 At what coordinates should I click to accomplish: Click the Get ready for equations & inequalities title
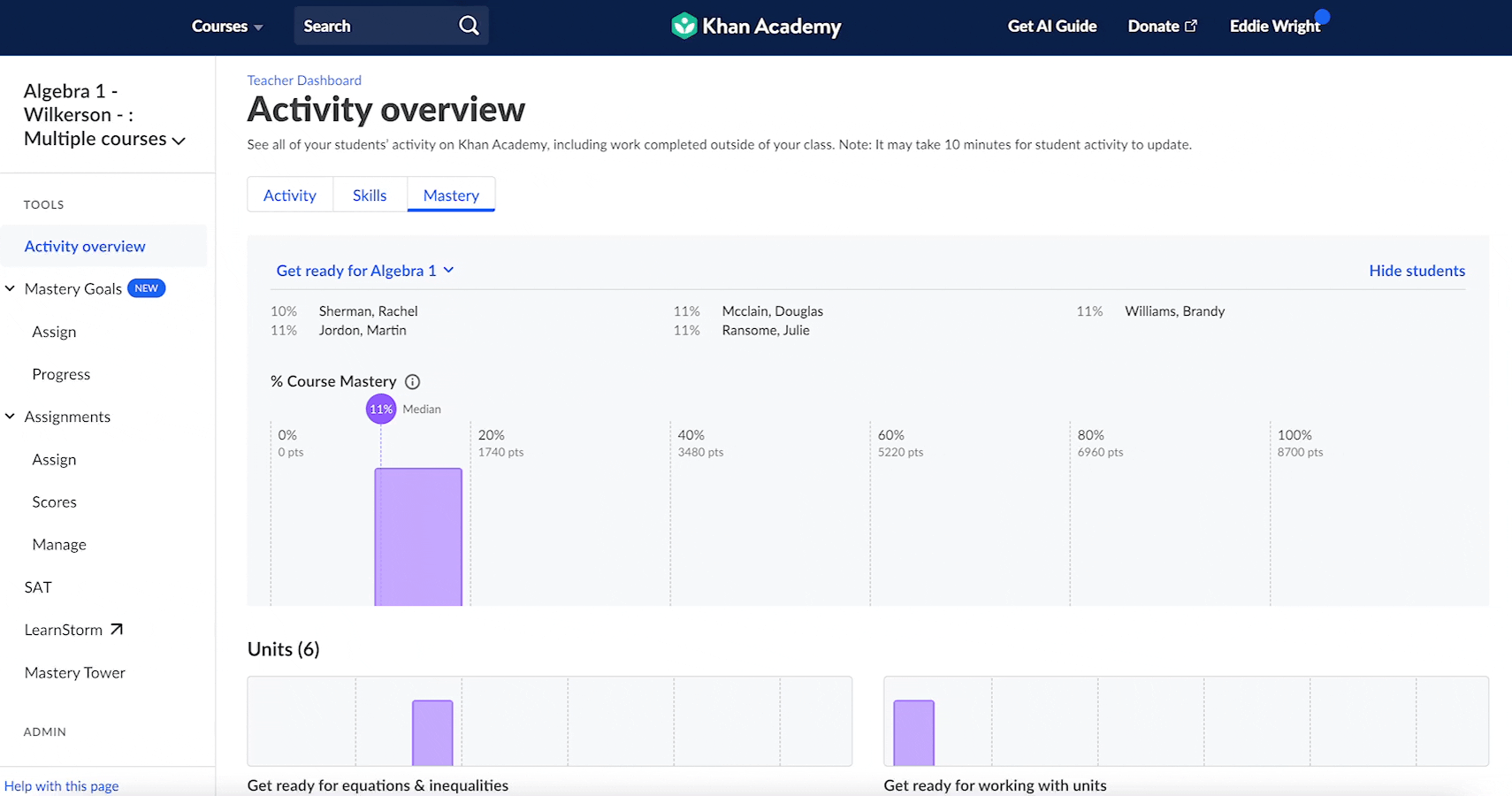coord(378,785)
